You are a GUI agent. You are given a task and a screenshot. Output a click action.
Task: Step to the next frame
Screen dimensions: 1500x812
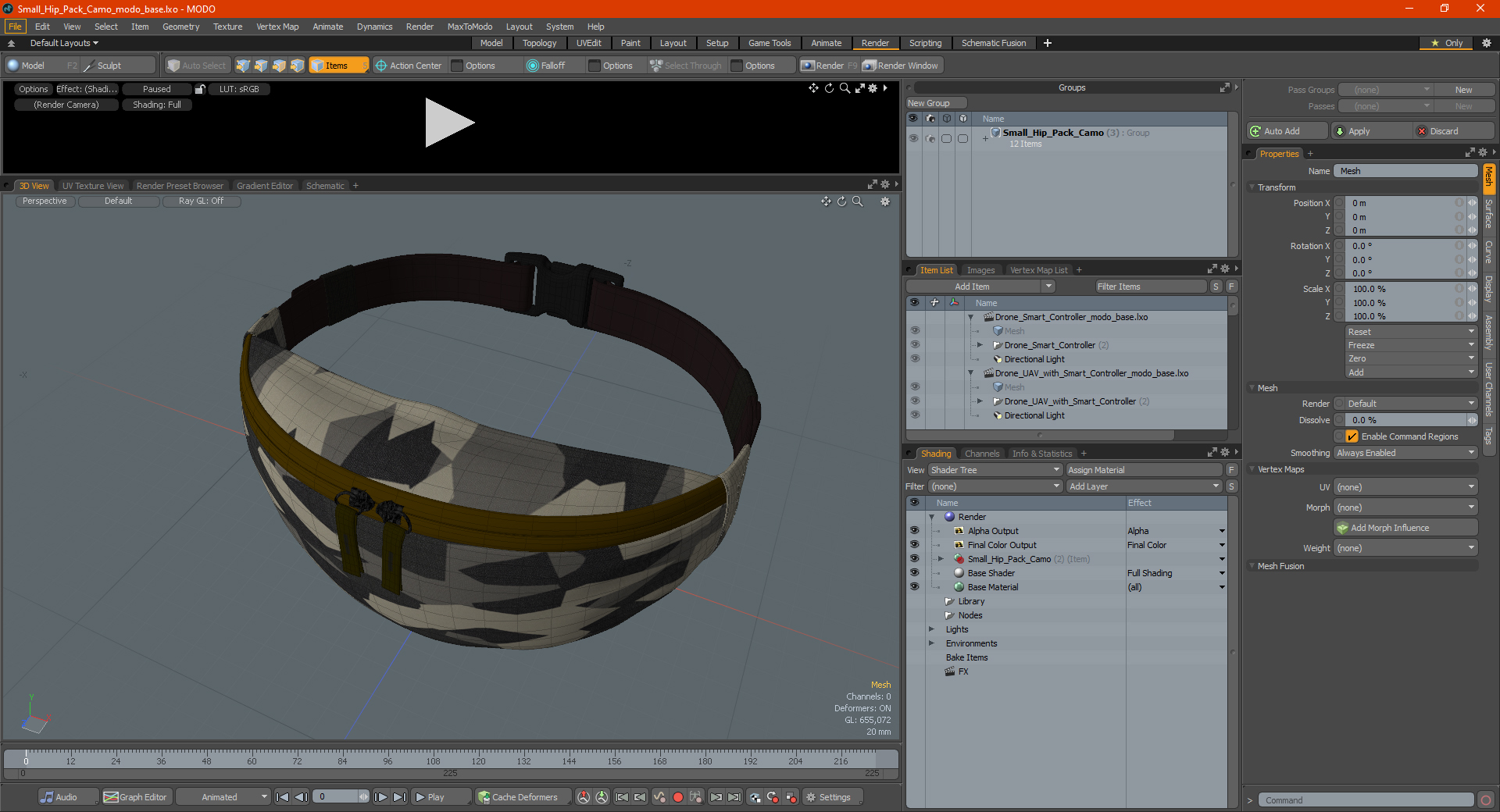[380, 797]
